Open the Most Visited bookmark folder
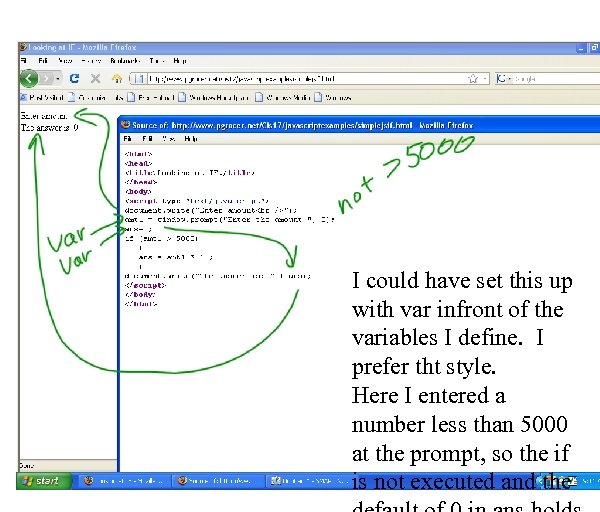600x512 pixels. pyautogui.click(x=42, y=98)
